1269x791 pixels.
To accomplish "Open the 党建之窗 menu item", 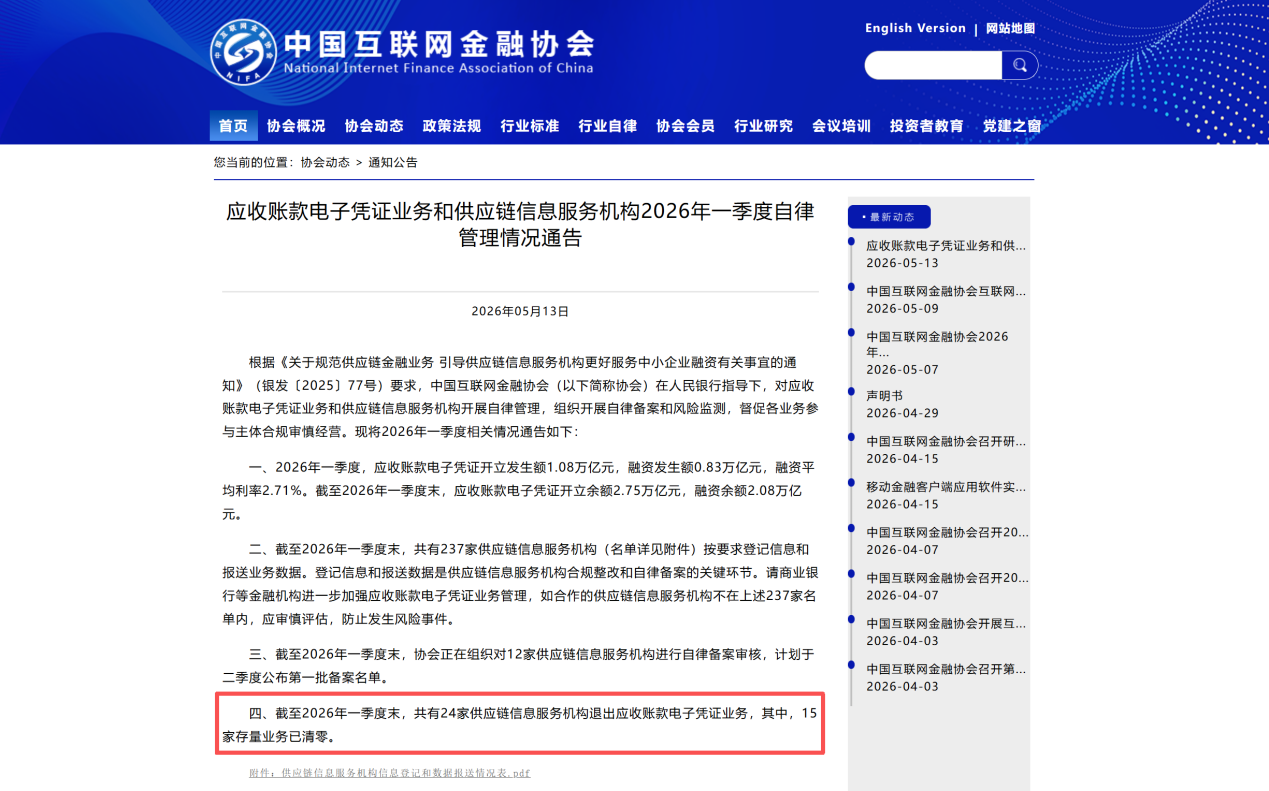I will coord(1012,126).
